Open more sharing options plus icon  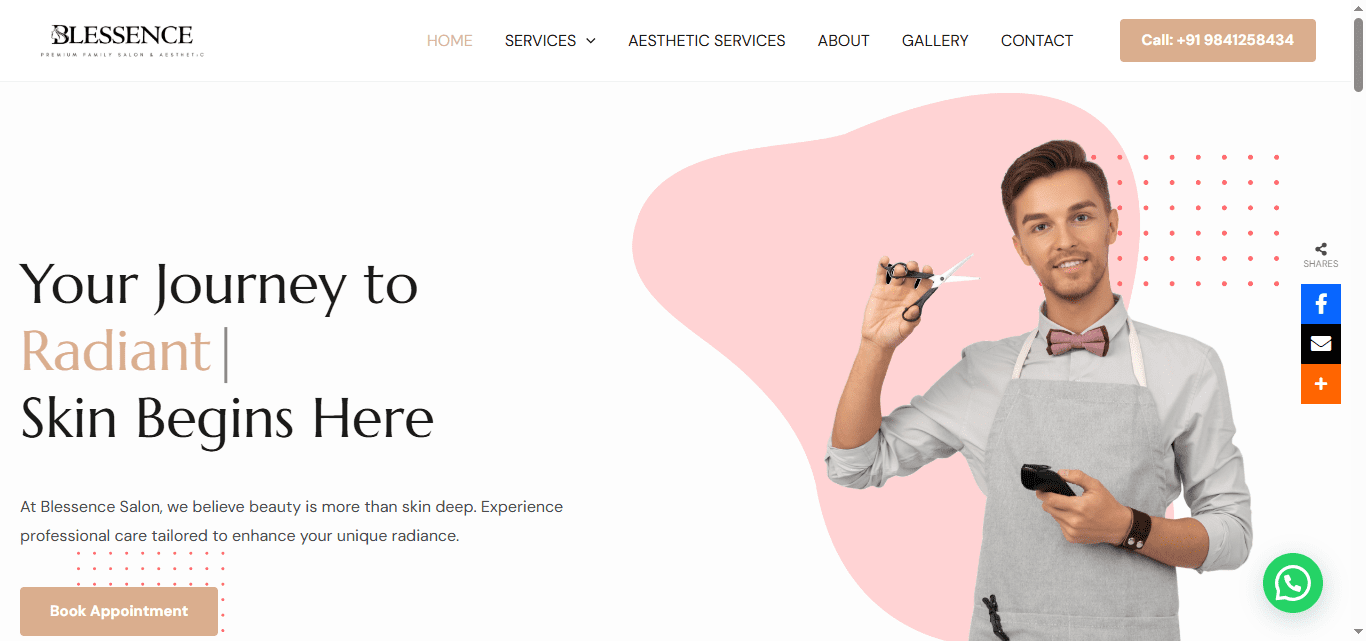[1320, 384]
